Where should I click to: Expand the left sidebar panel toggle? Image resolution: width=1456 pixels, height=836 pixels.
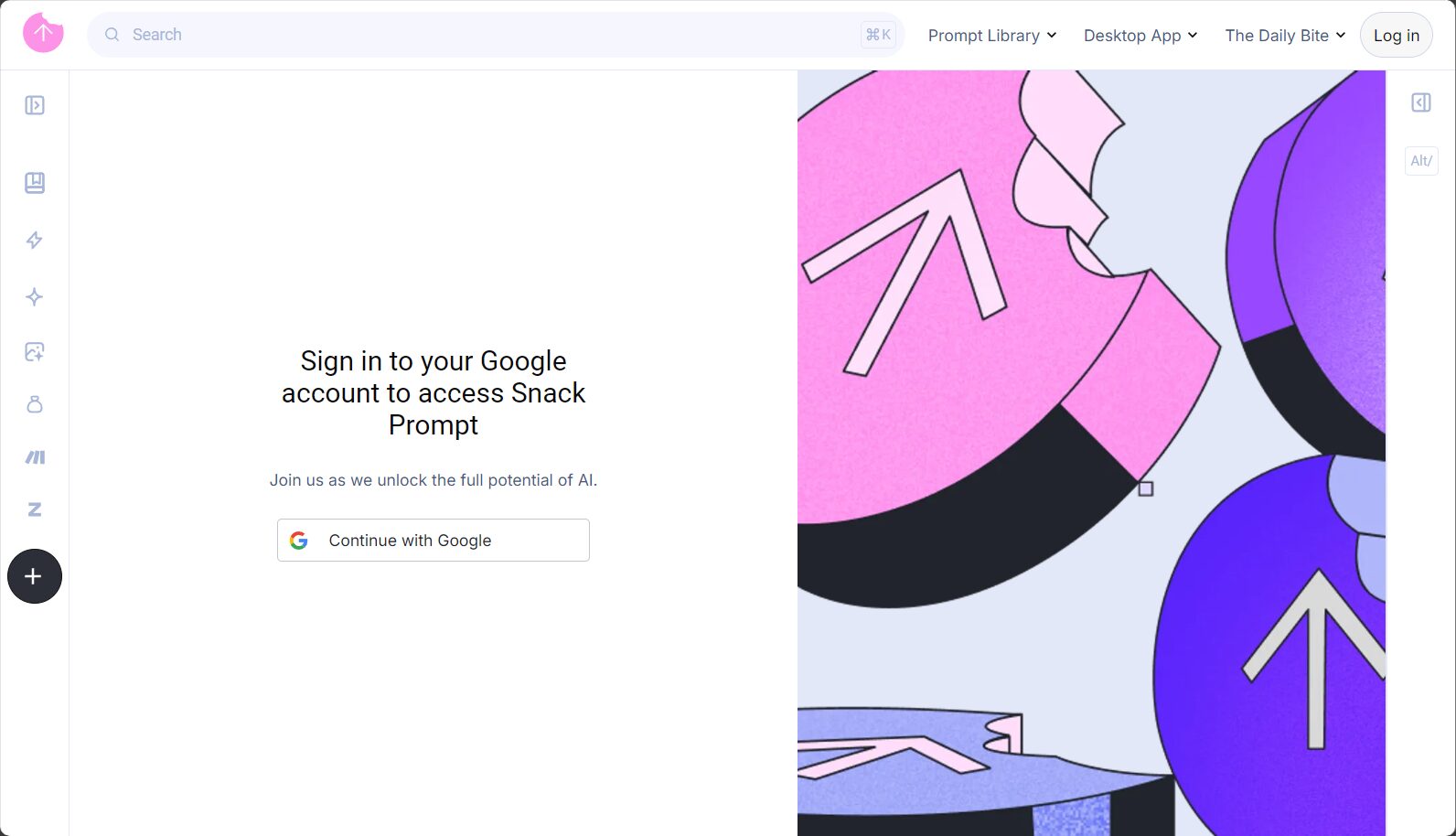click(x=35, y=105)
